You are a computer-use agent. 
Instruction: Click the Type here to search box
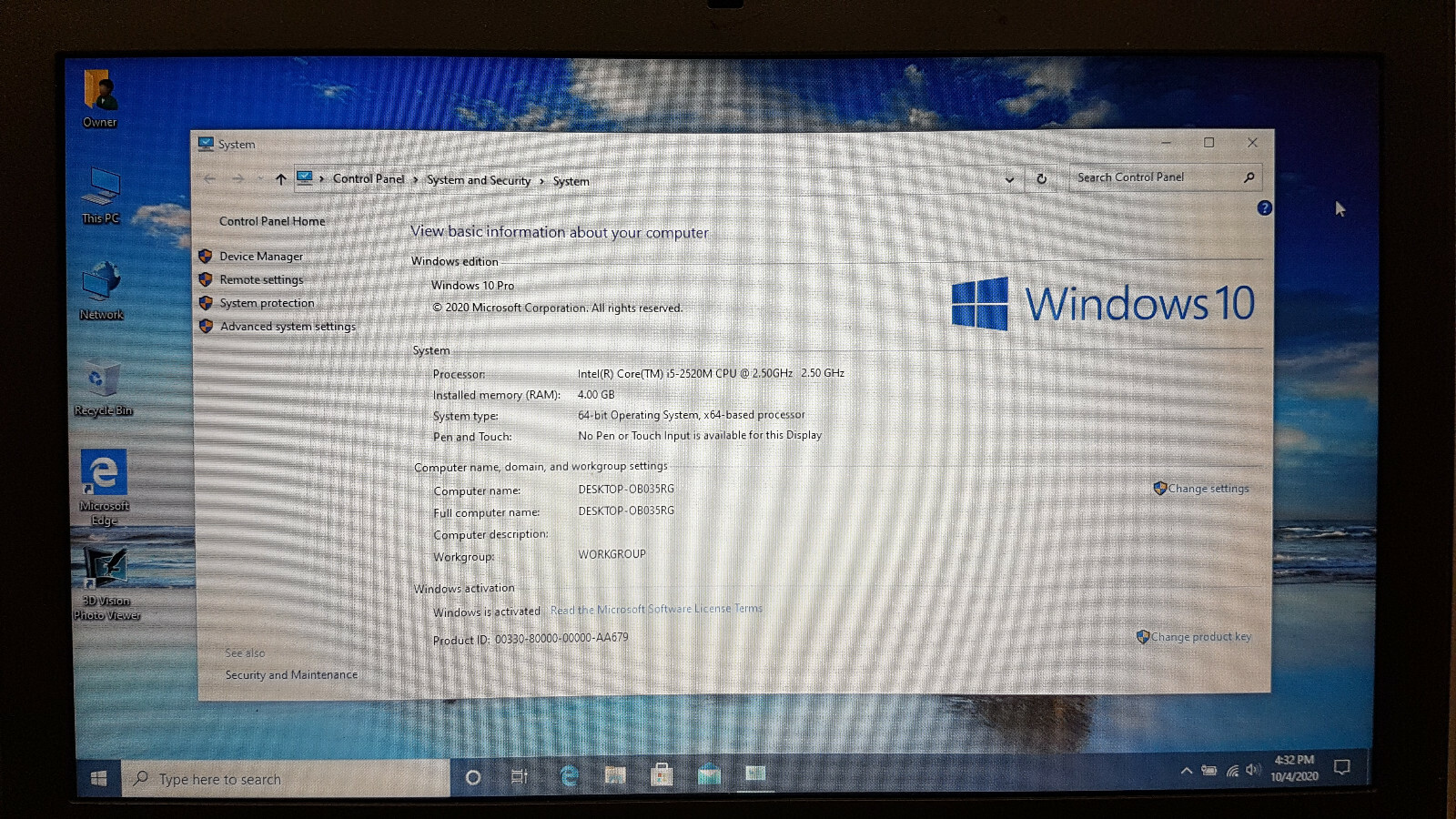[286, 779]
